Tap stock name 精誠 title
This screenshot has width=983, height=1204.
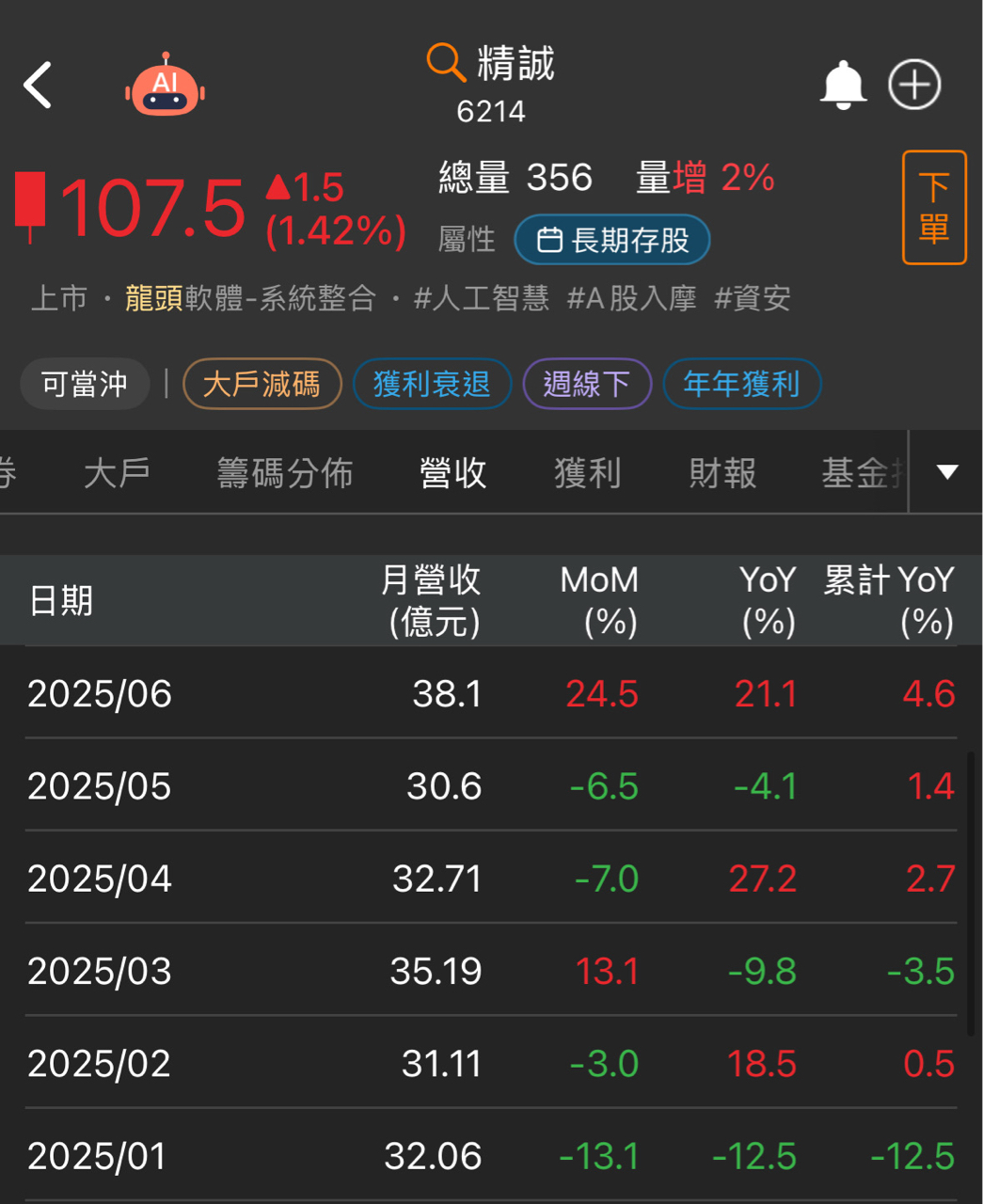516,63
